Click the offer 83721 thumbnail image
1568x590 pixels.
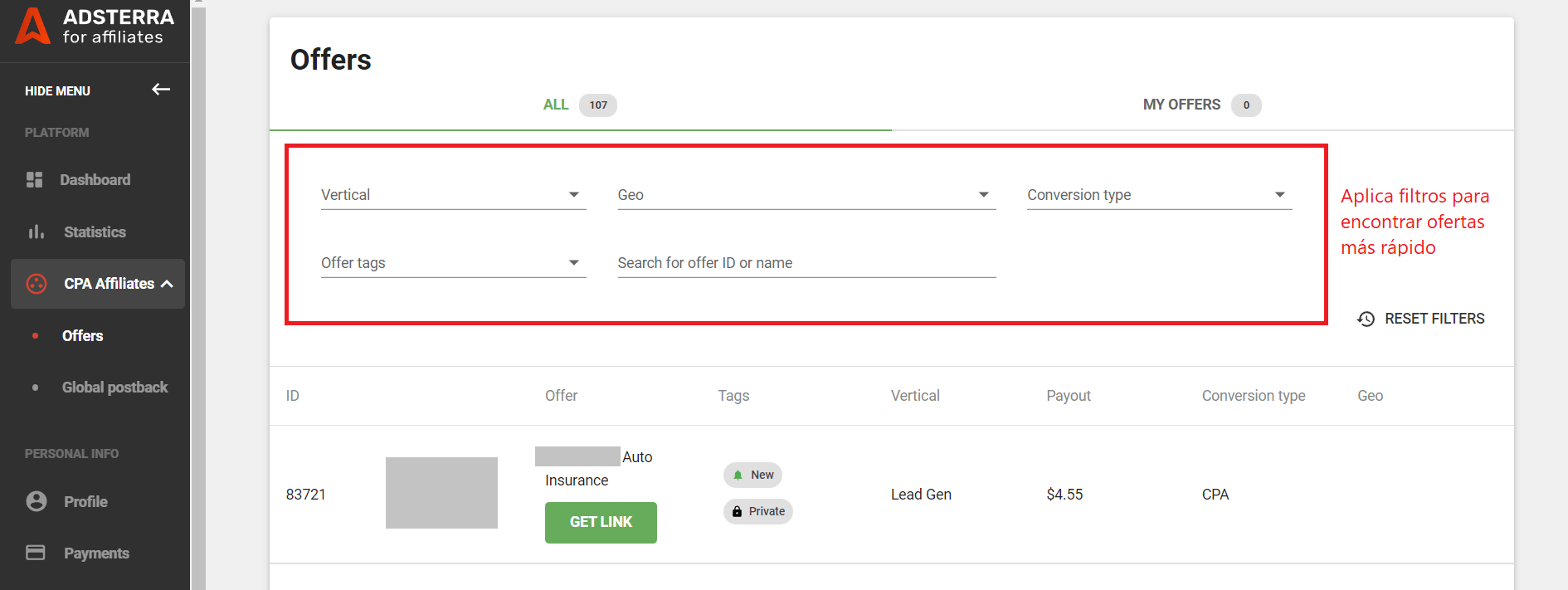(441, 493)
